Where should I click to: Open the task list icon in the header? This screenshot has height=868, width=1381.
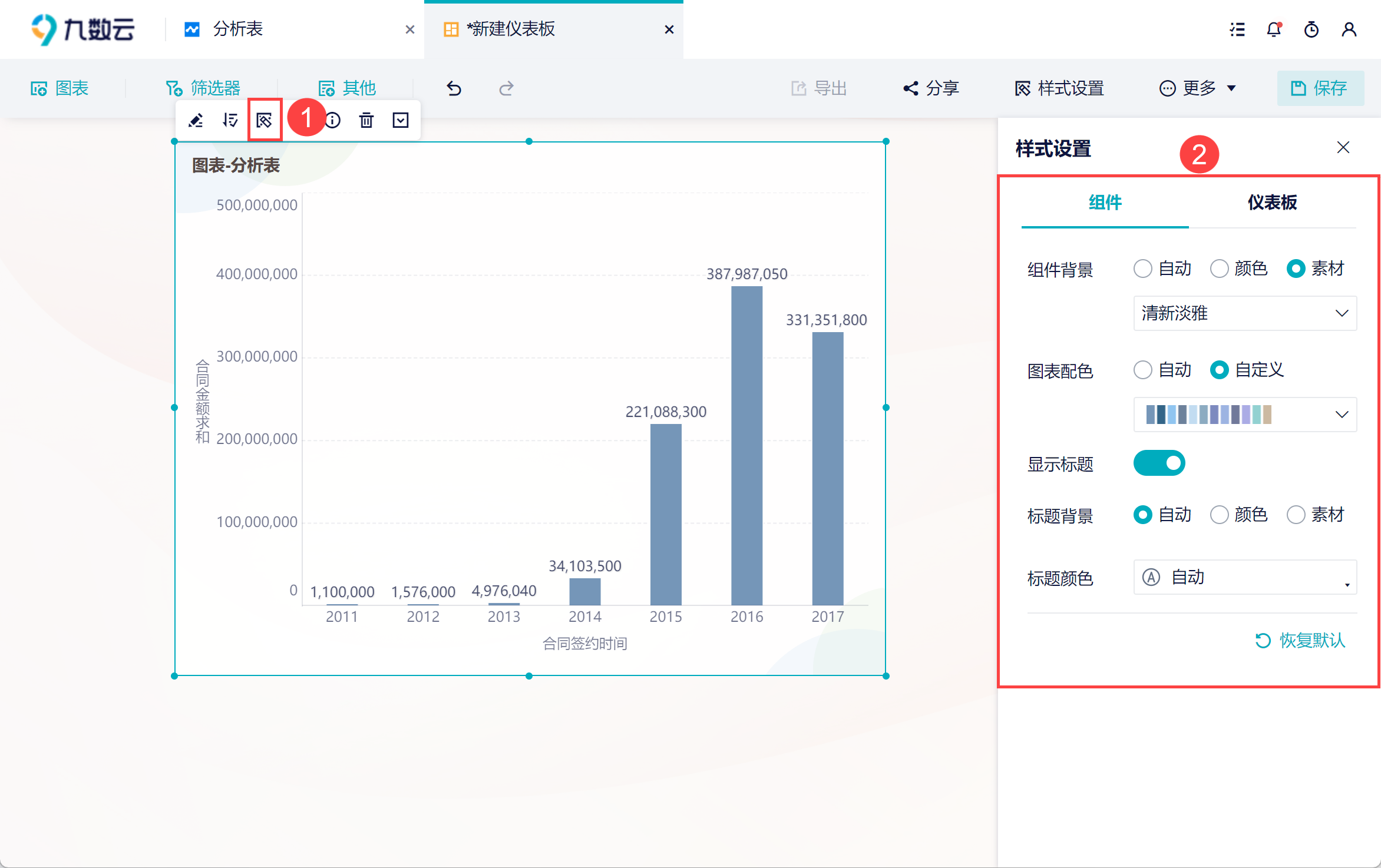click(x=1237, y=29)
